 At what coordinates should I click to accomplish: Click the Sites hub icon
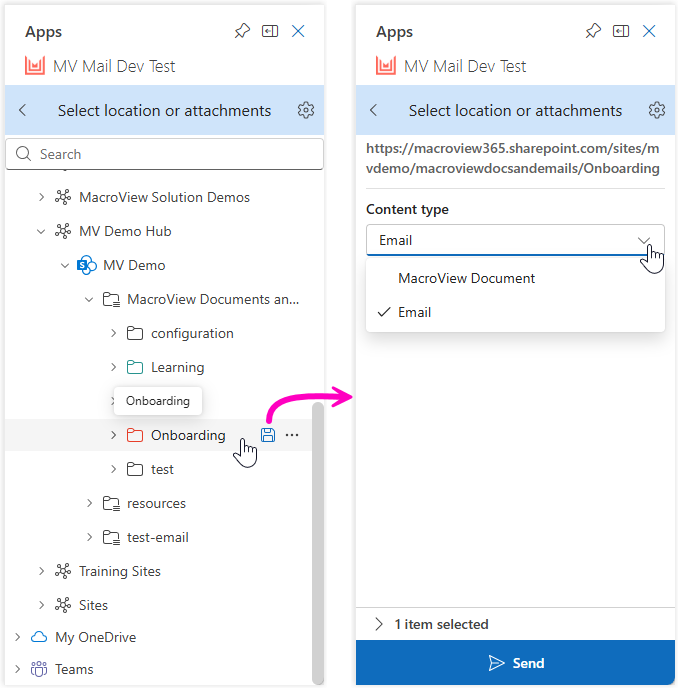[63, 605]
